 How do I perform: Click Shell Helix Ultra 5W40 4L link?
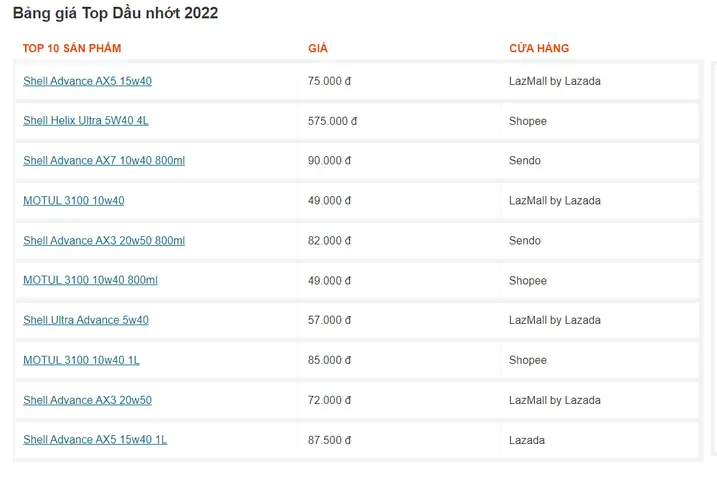tap(86, 121)
